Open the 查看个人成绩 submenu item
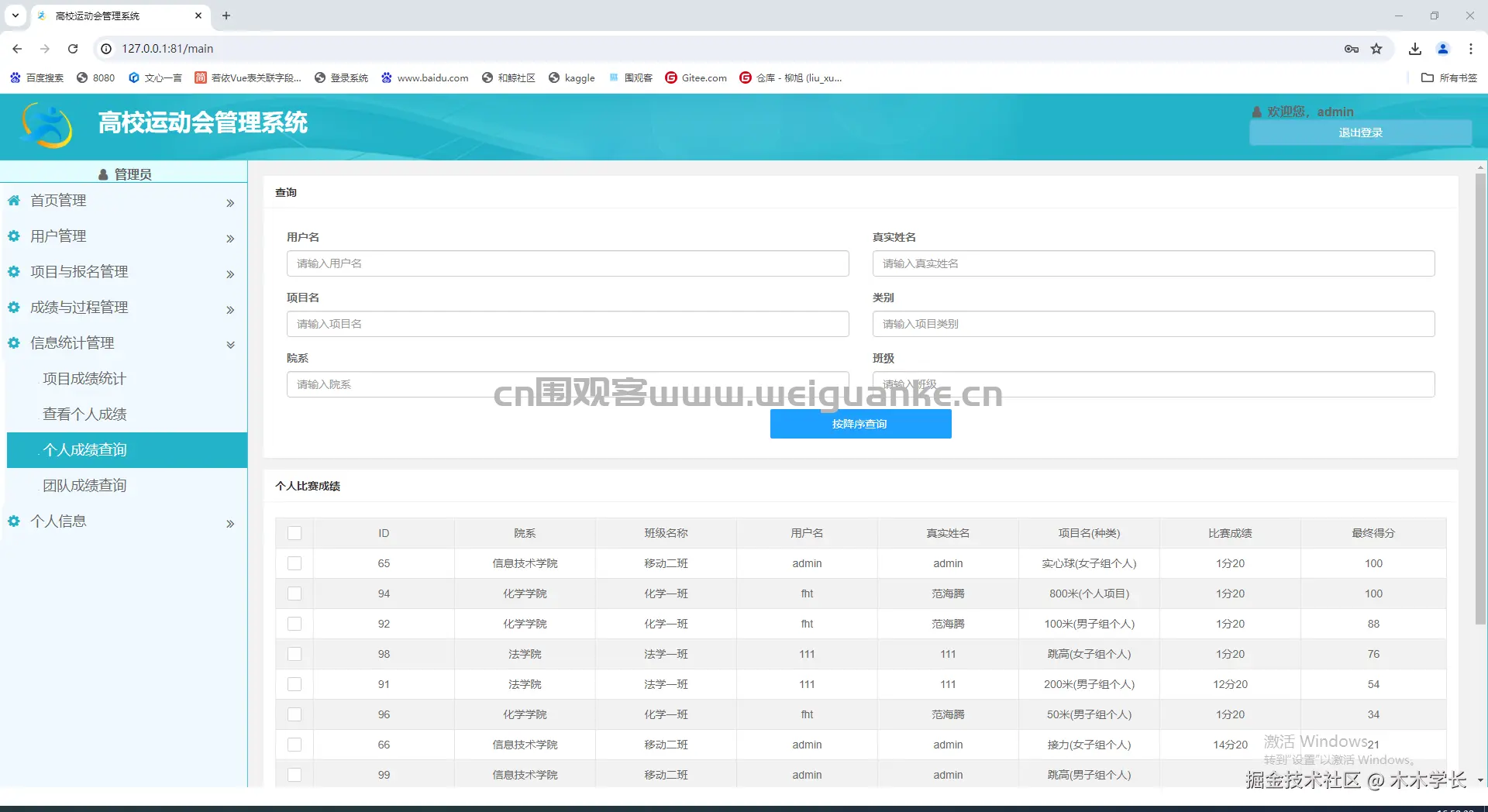 point(127,415)
